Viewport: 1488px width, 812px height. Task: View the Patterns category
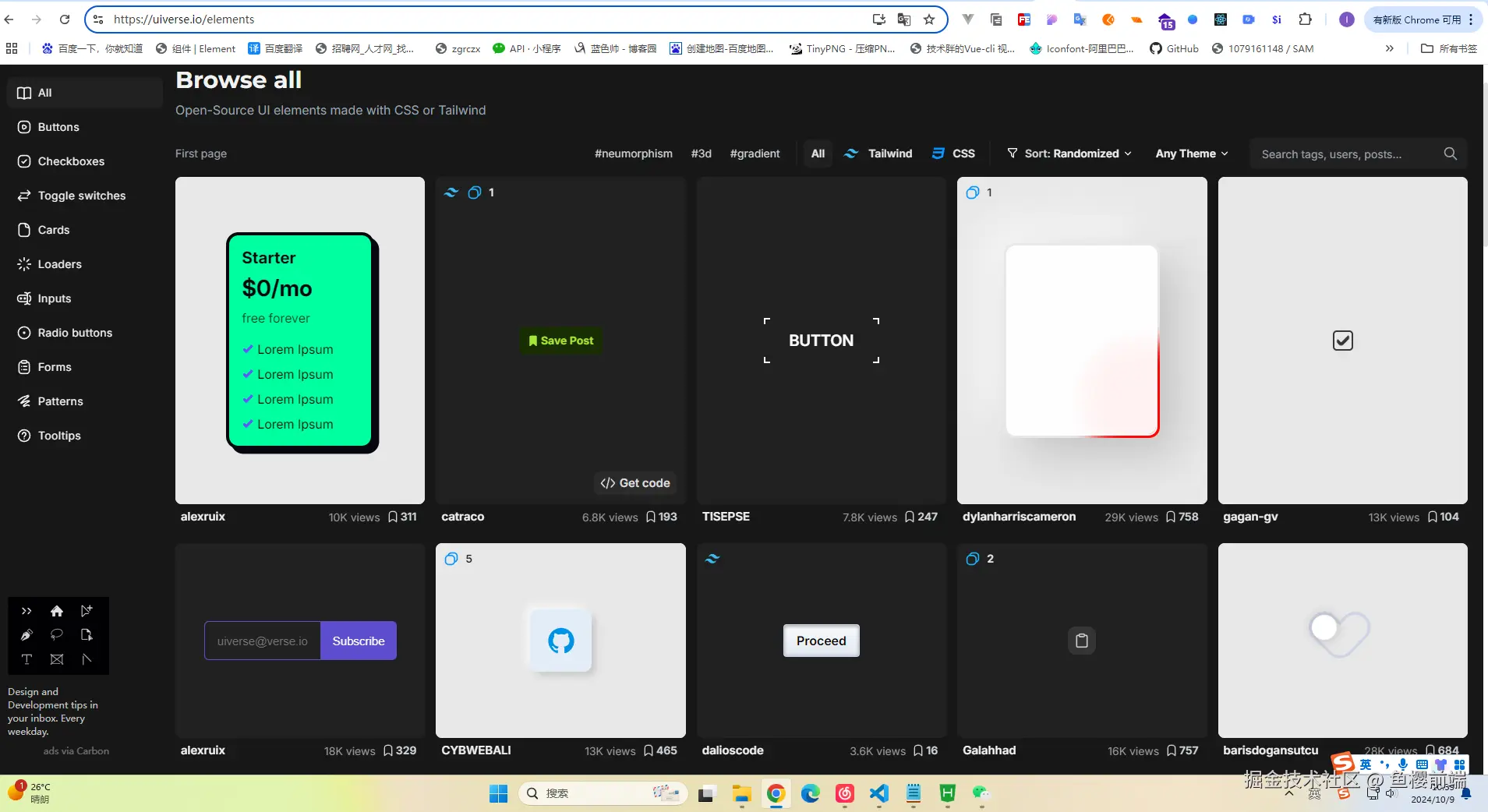click(x=51, y=401)
